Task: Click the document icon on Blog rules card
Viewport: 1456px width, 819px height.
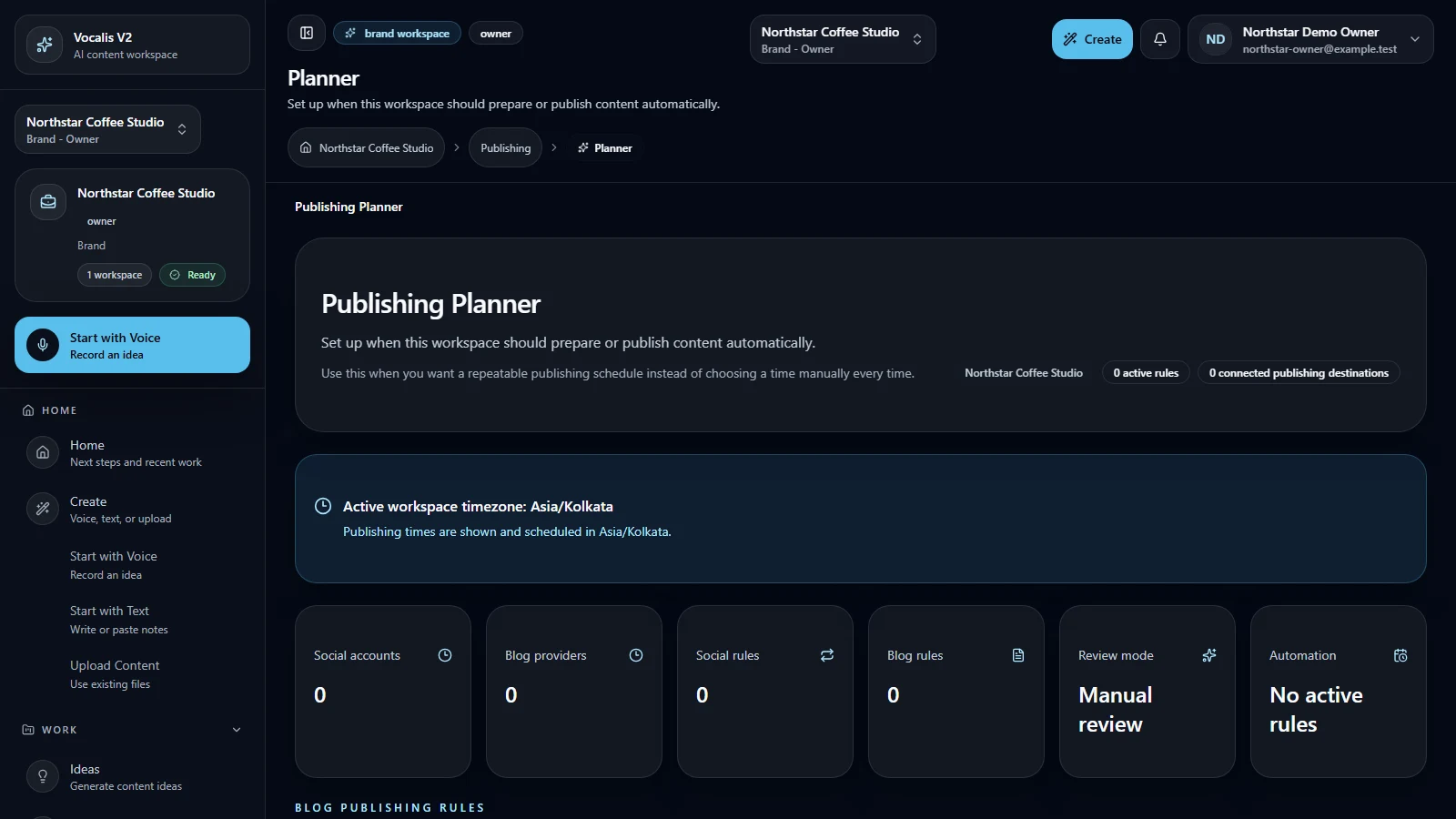Action: [x=1018, y=655]
